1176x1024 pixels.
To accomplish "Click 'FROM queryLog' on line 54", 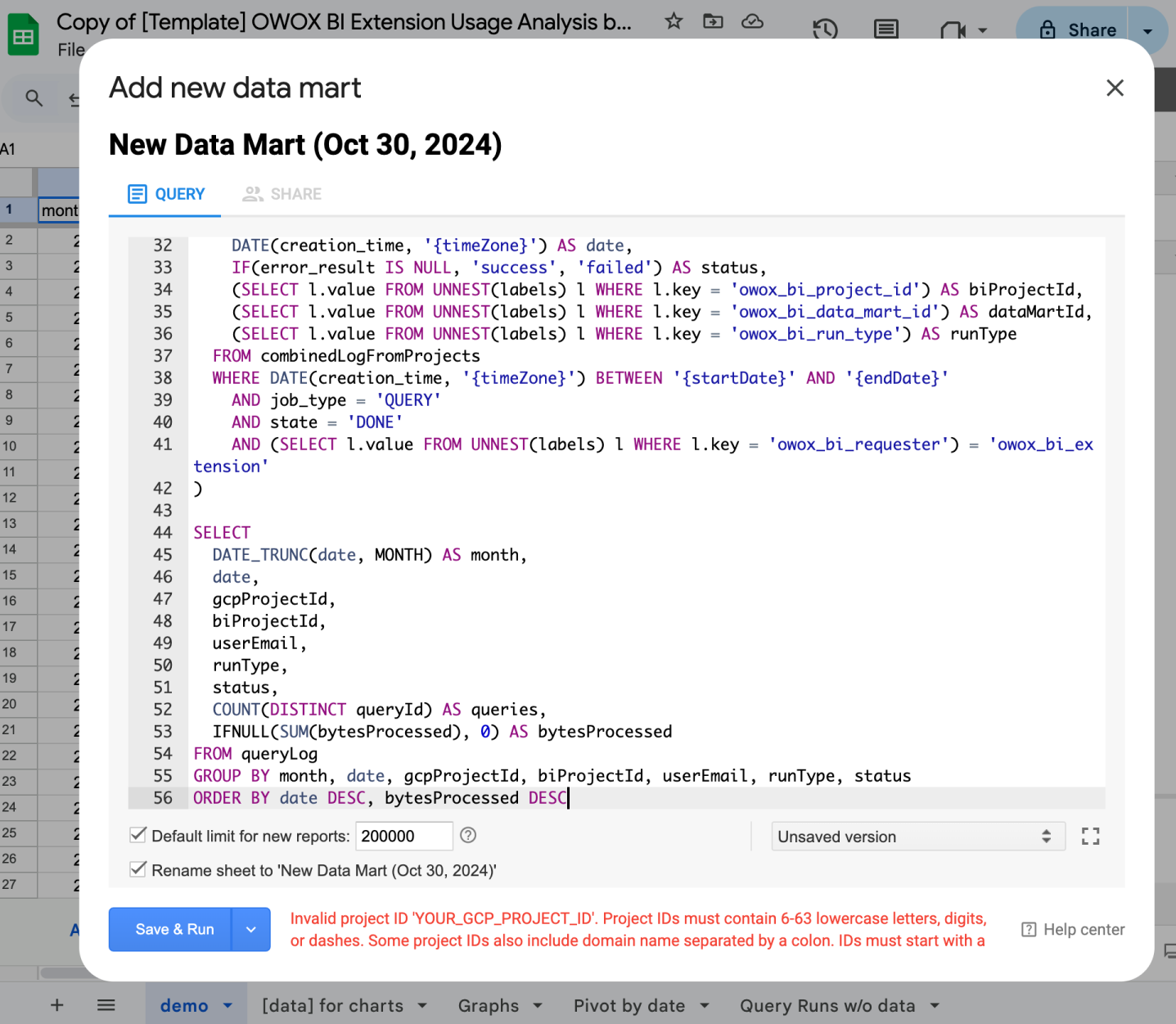I will click(x=255, y=754).
